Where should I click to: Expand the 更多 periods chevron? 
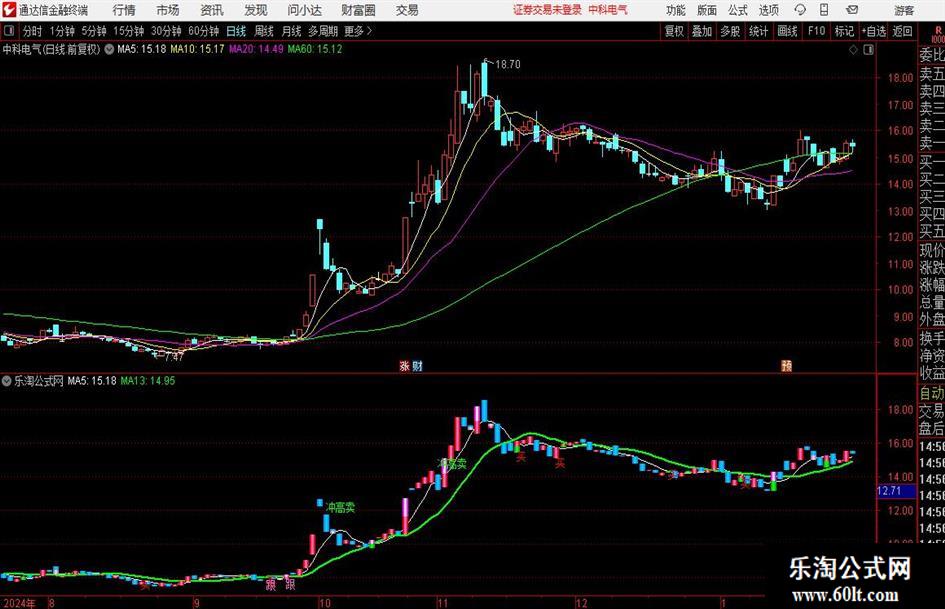359,31
